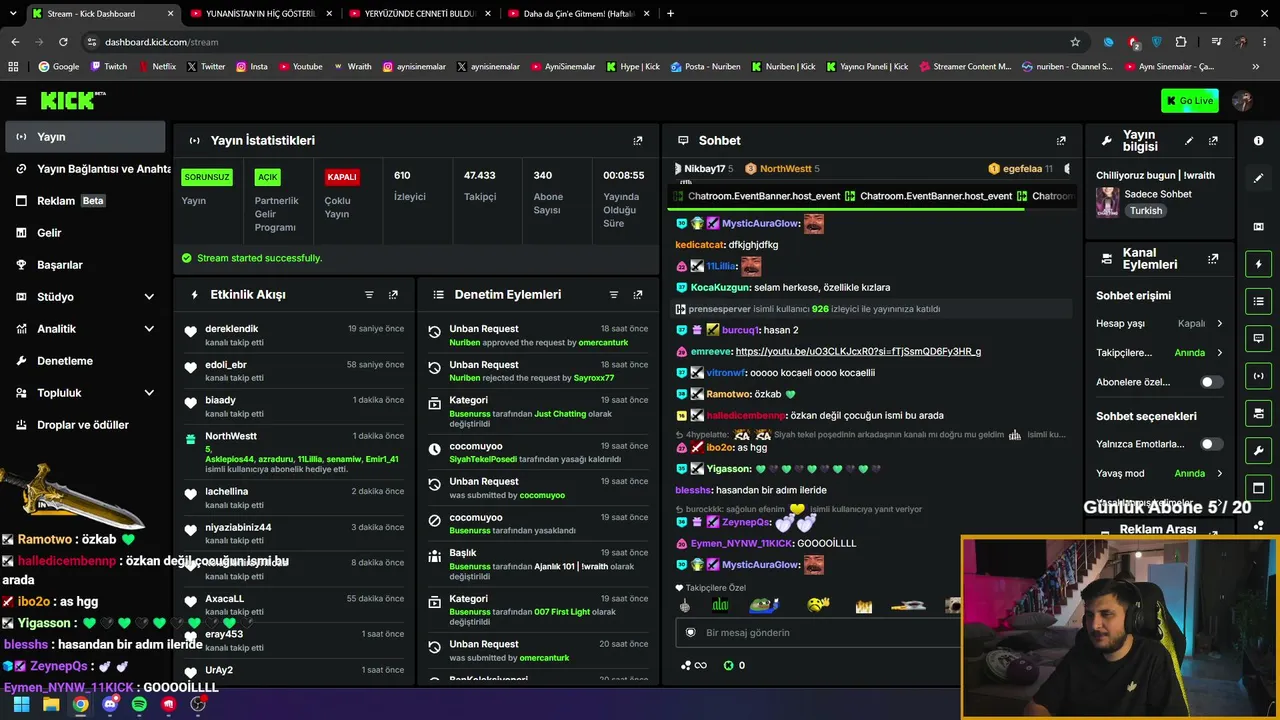Expand the Topluluk menu section

tap(85, 393)
